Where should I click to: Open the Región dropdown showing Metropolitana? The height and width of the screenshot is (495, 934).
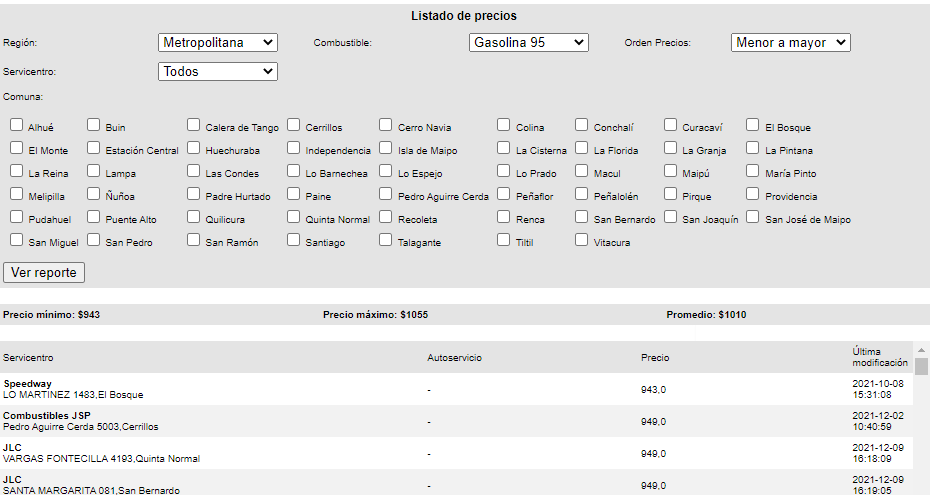pos(217,43)
